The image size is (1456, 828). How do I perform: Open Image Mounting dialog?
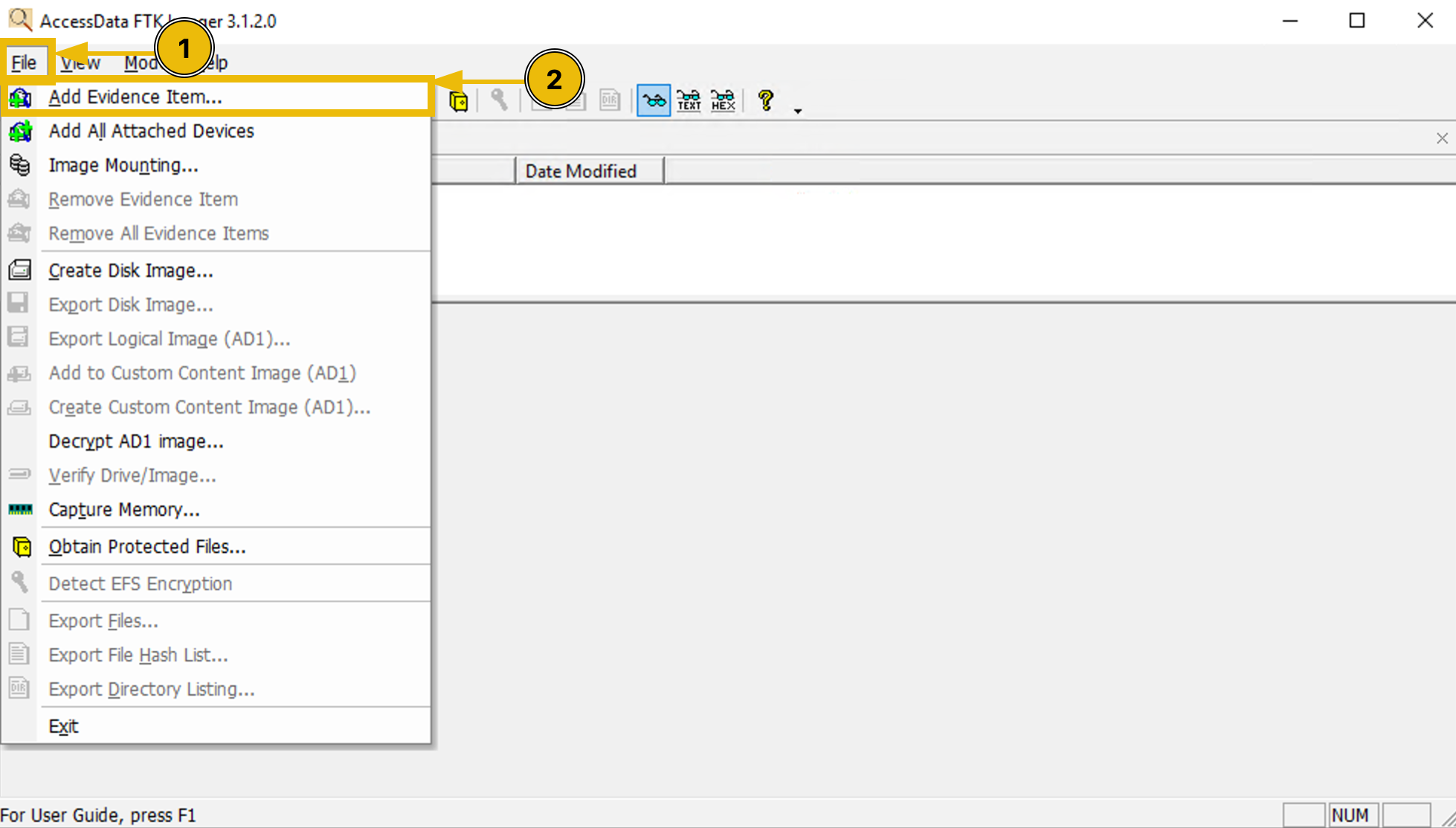coord(216,165)
